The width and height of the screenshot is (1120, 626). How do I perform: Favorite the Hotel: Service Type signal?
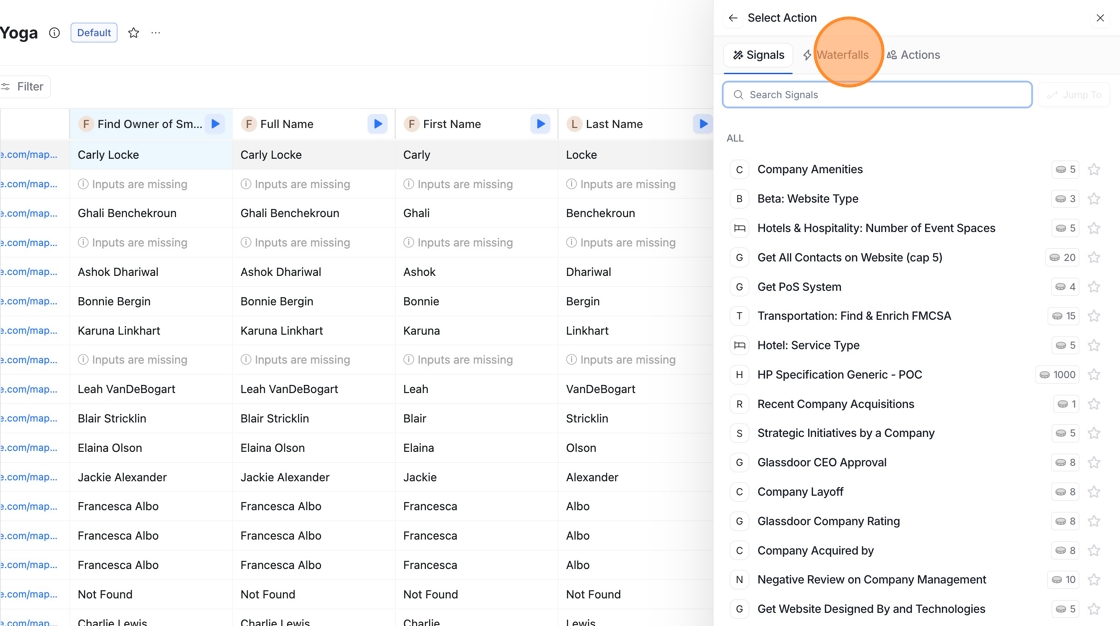click(1094, 345)
